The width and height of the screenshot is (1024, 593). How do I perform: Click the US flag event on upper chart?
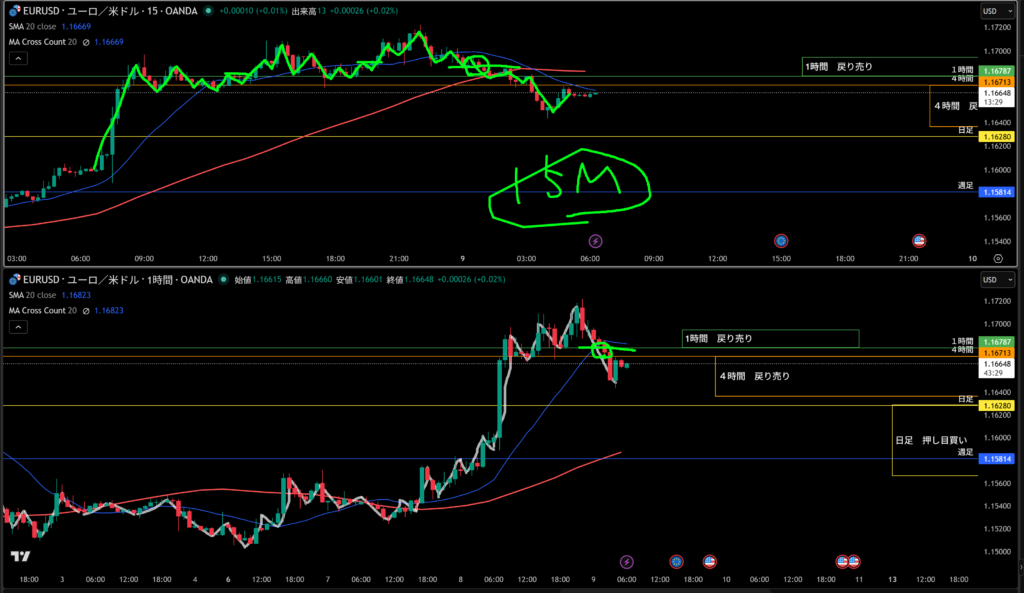pos(918,241)
